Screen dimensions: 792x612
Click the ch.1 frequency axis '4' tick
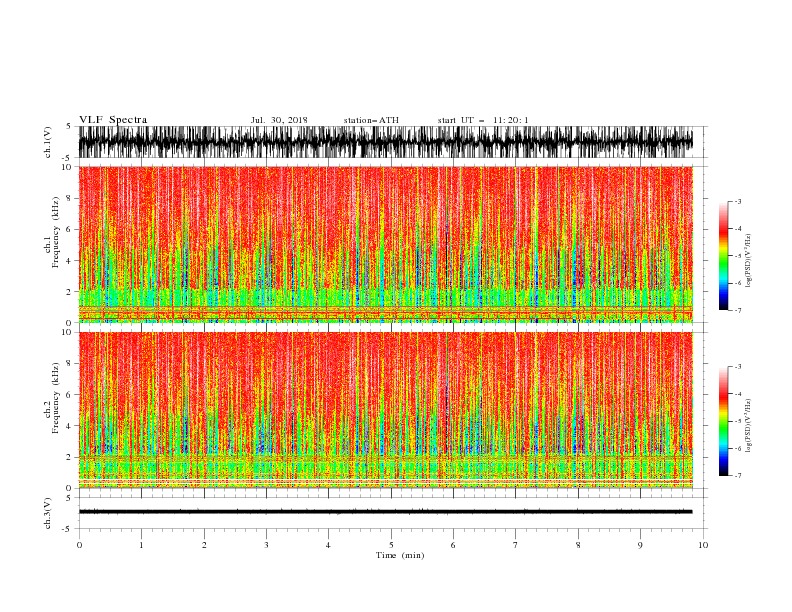click(69, 261)
